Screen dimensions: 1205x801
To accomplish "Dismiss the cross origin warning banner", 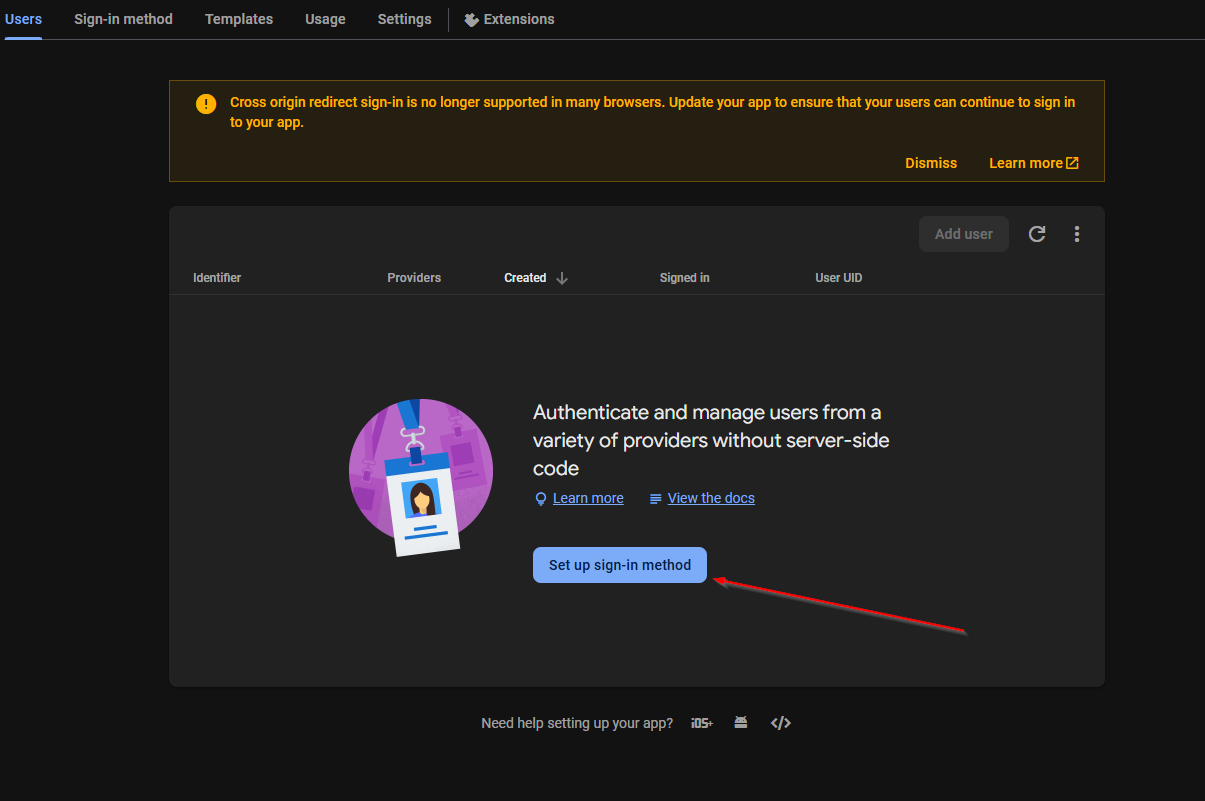I will (930, 162).
